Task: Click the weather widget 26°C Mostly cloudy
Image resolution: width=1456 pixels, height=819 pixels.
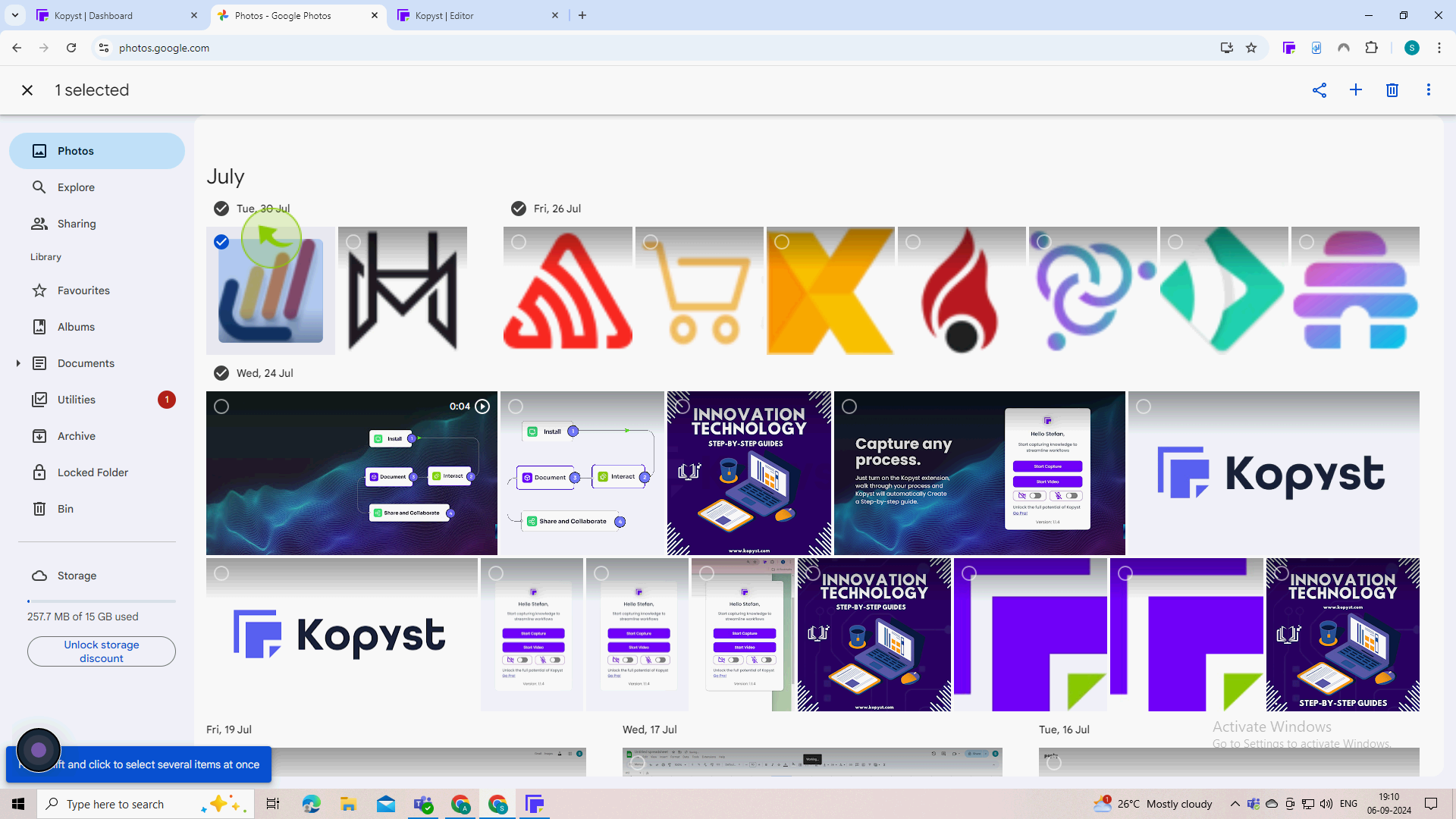Action: [1153, 804]
